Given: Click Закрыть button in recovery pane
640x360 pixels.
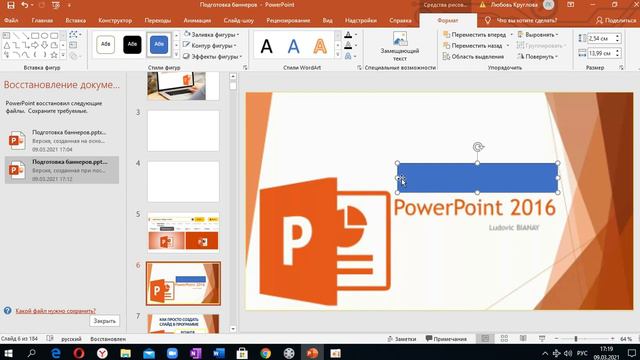Looking at the screenshot, I should coord(104,321).
